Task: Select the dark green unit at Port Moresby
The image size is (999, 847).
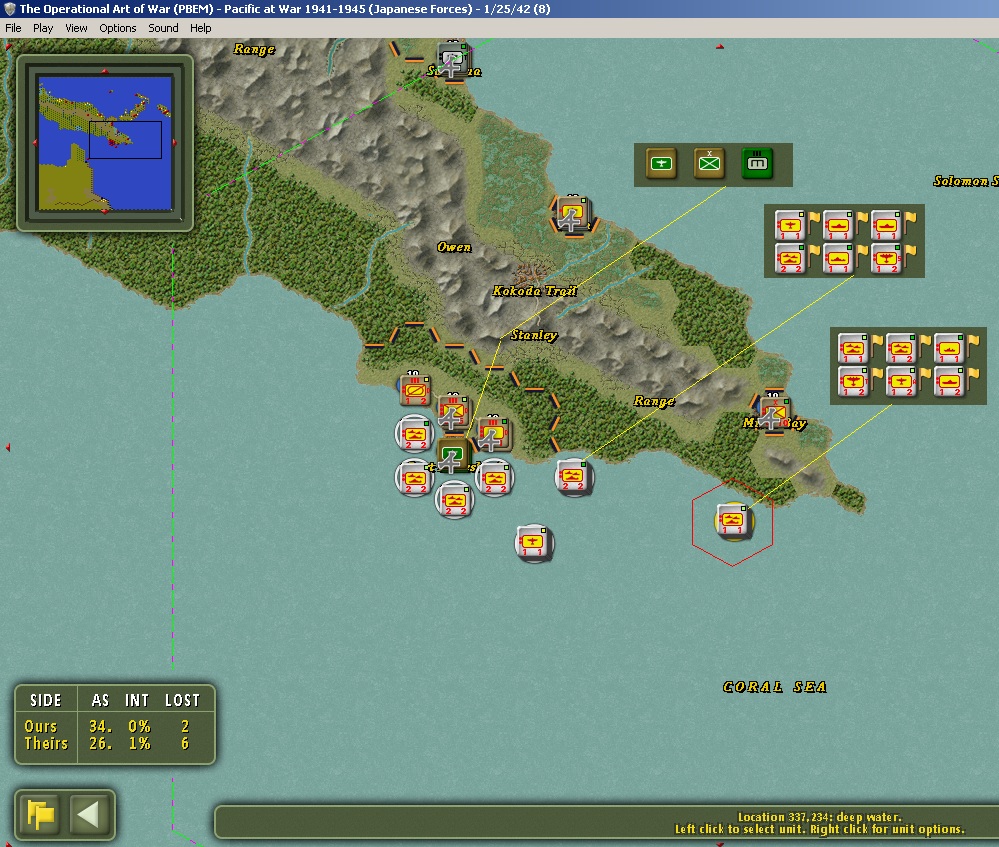Action: pyautogui.click(x=454, y=454)
